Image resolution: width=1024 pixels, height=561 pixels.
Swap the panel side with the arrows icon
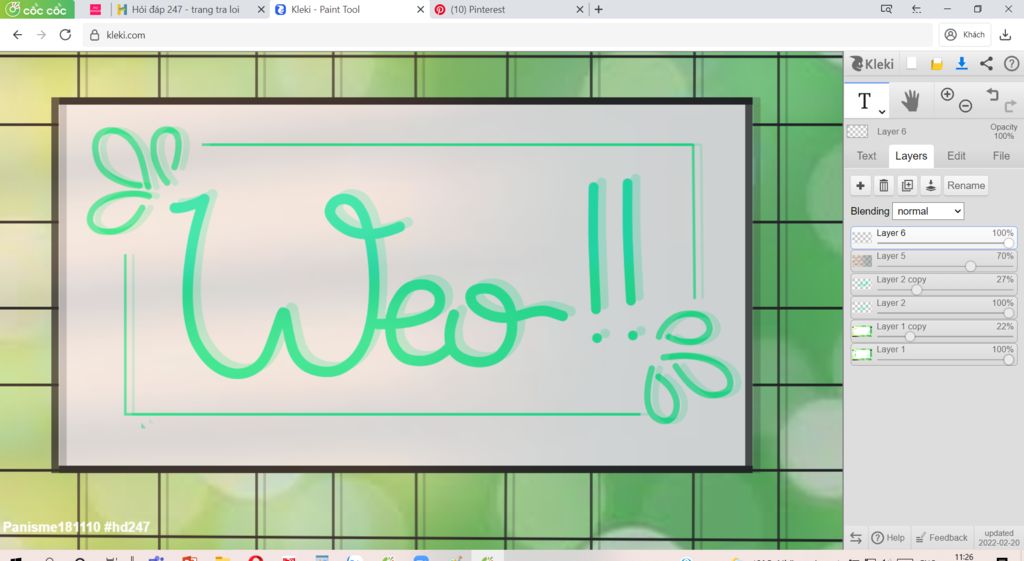(856, 537)
